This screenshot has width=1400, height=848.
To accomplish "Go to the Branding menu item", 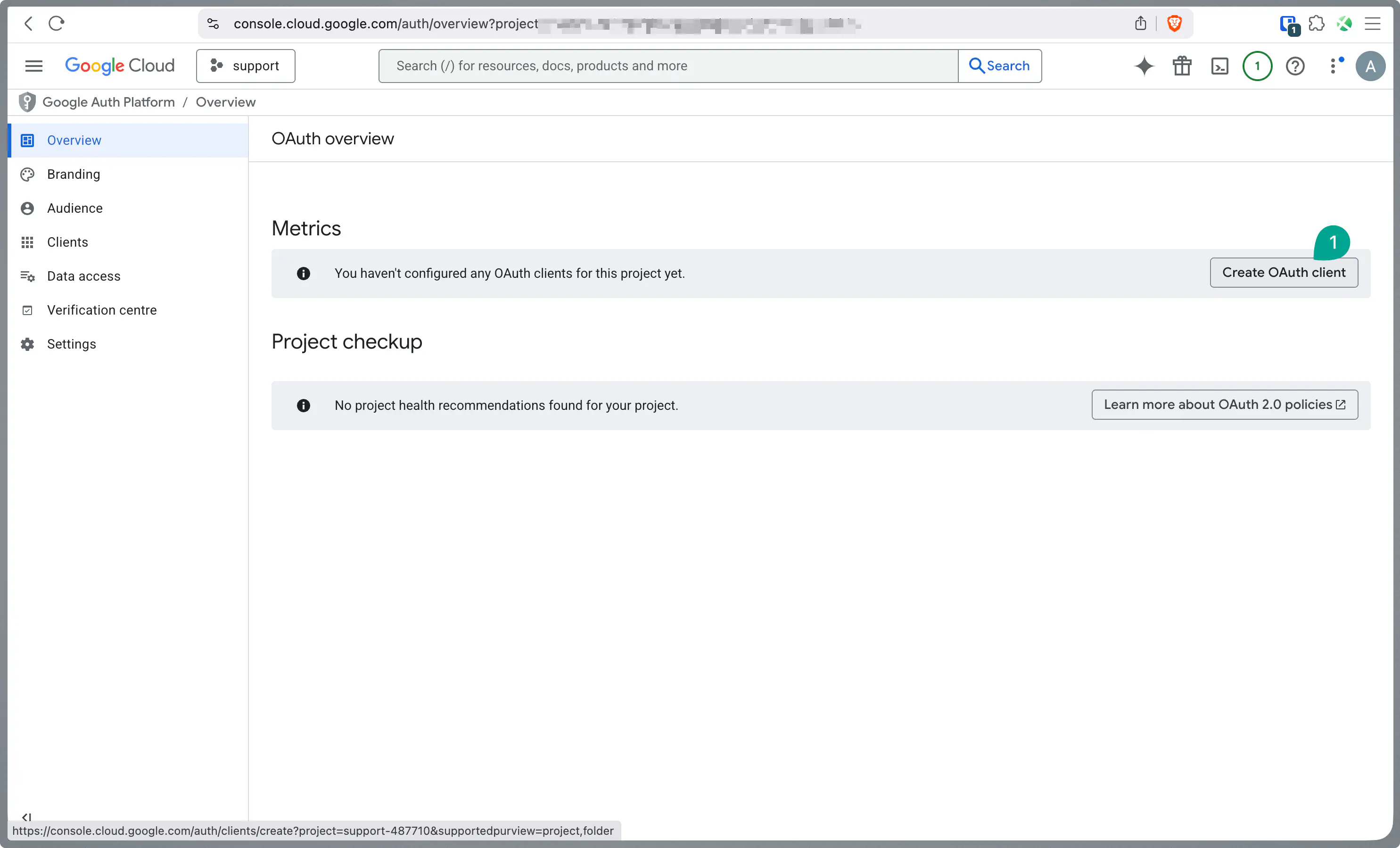I will [x=73, y=174].
